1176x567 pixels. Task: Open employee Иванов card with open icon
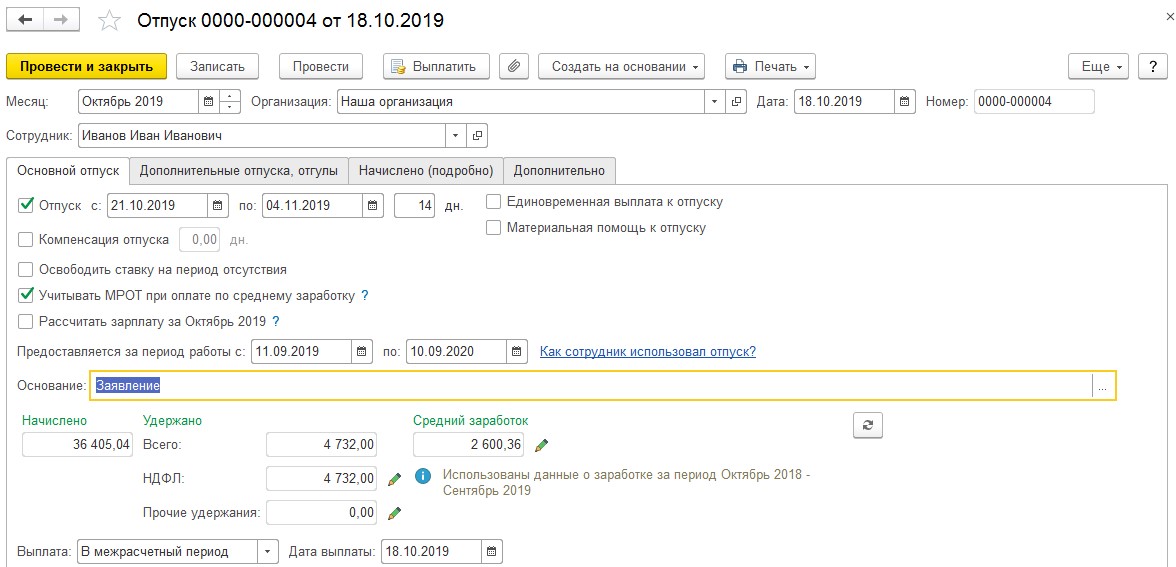point(477,135)
